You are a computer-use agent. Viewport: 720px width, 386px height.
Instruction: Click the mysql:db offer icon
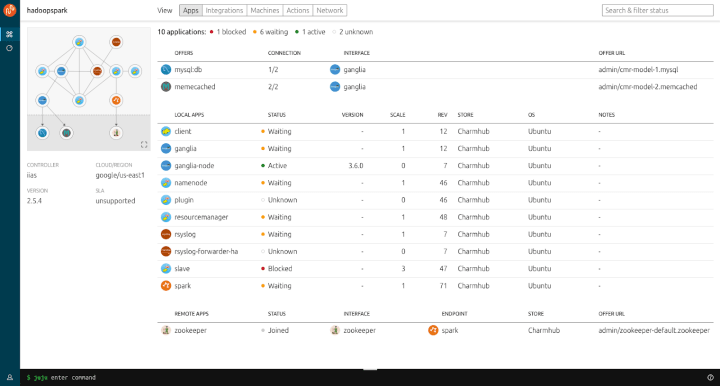pyautogui.click(x=166, y=70)
